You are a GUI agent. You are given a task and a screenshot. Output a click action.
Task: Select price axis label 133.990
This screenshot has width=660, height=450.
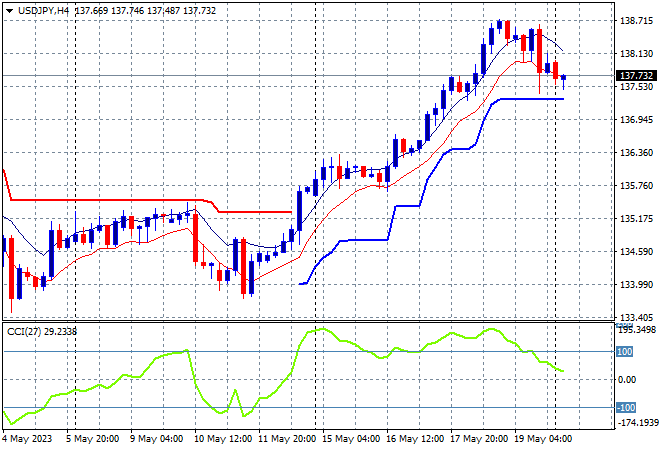coord(637,285)
